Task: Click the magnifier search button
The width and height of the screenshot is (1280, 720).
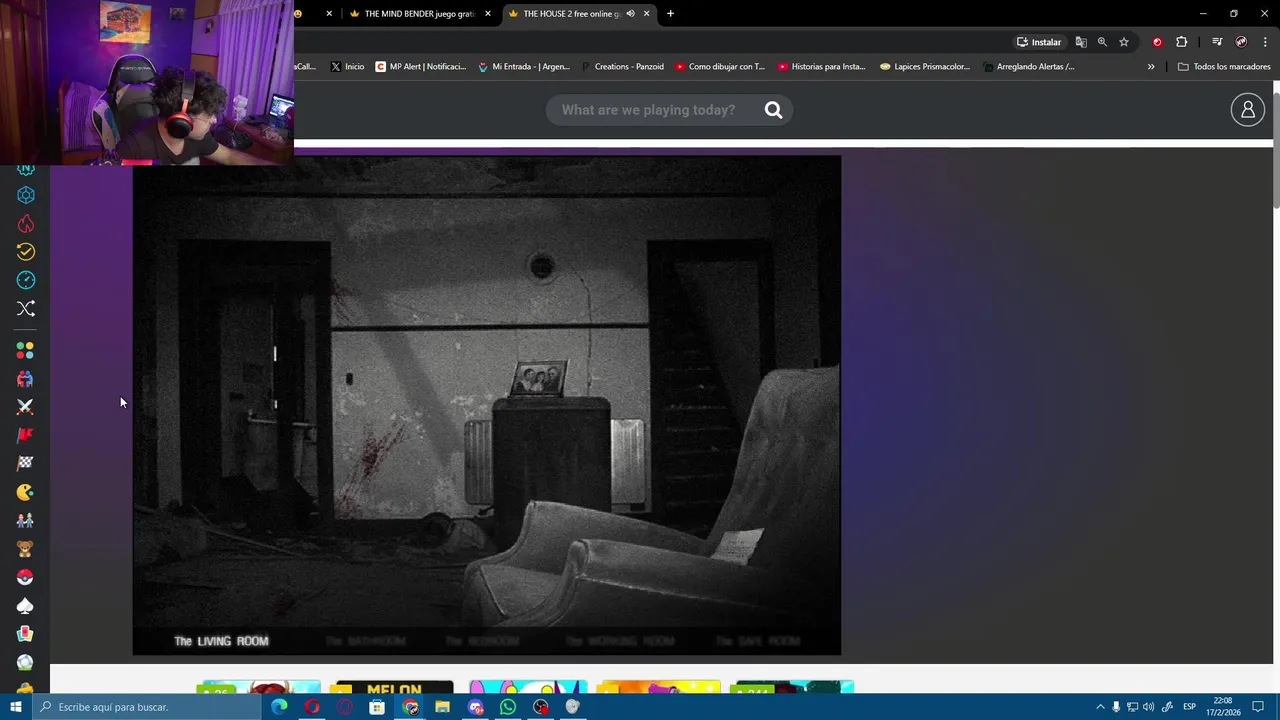Action: point(773,110)
